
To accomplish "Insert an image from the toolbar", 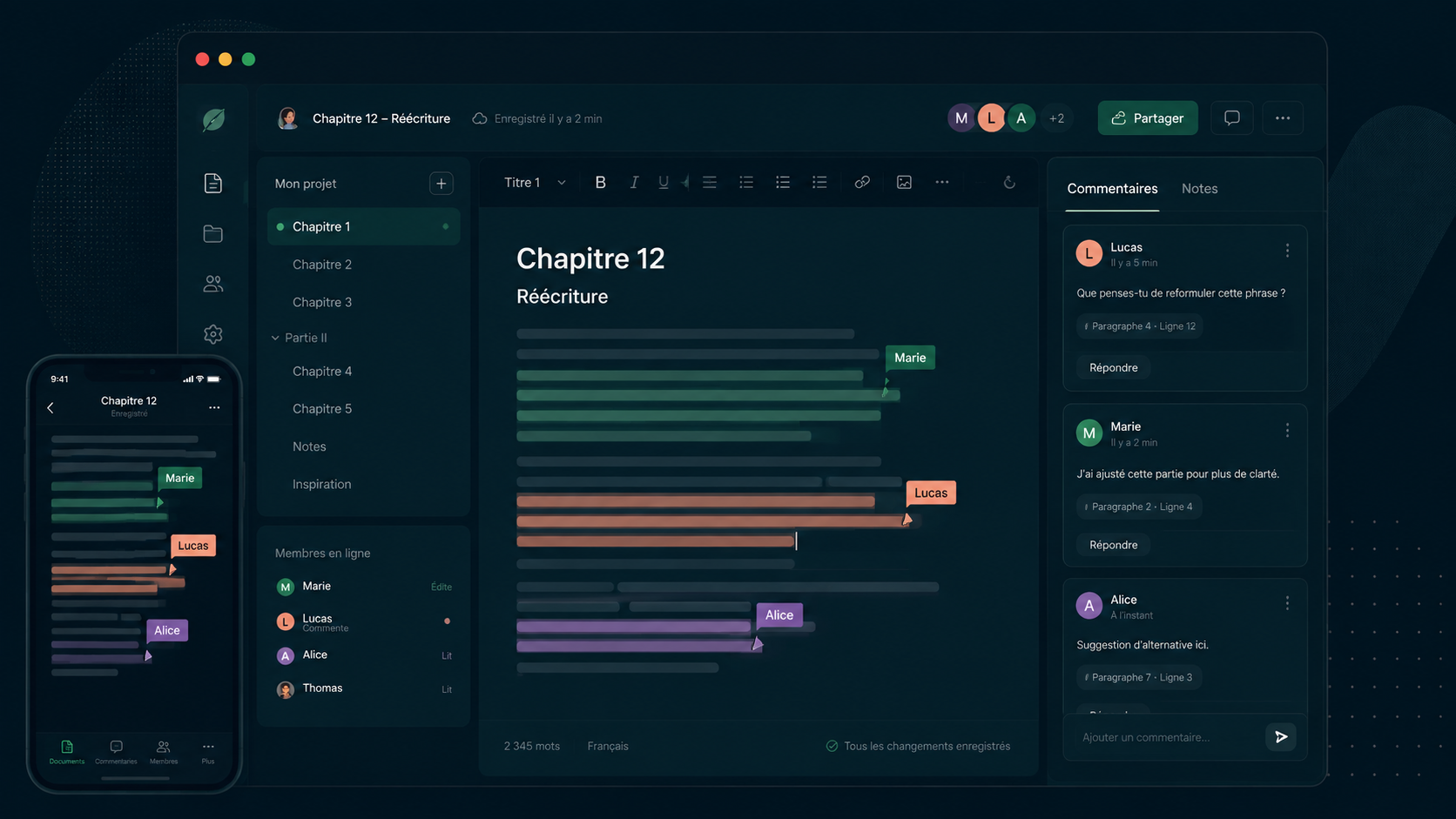I will [904, 182].
